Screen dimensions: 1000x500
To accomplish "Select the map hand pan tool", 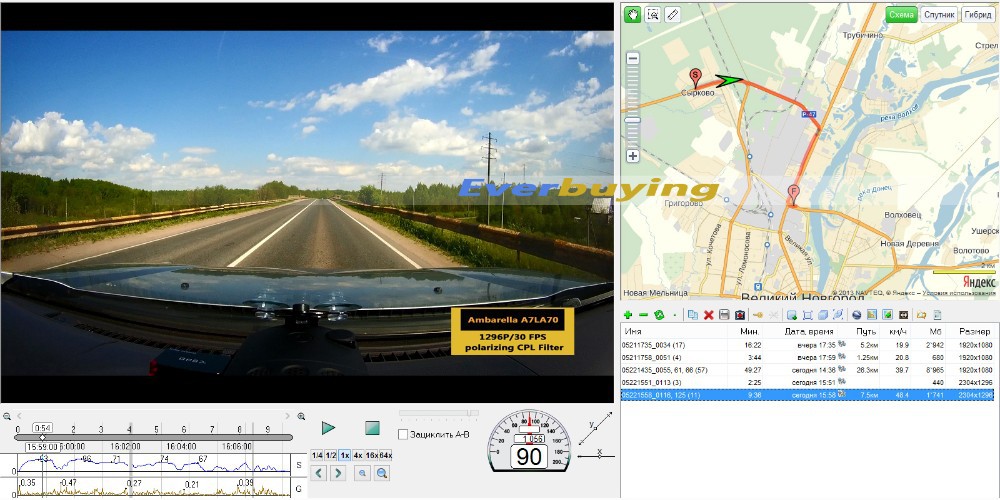I will (632, 14).
